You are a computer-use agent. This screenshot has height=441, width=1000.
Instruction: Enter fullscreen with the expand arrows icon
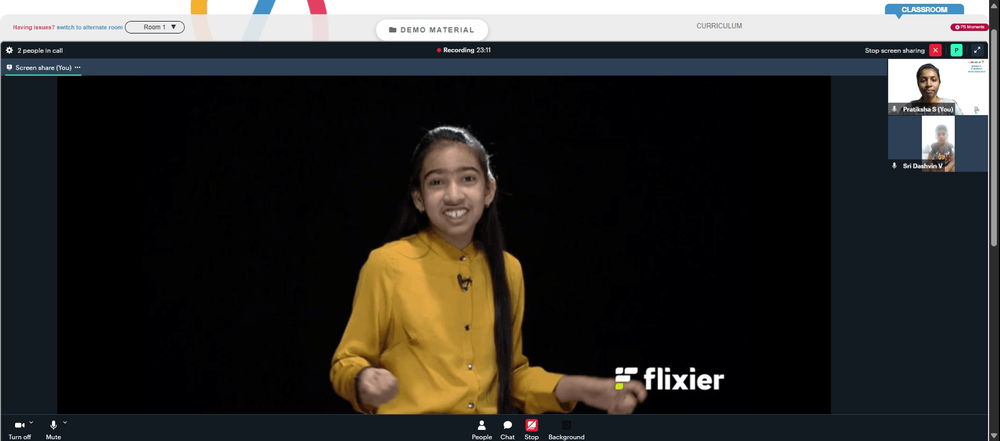point(977,50)
